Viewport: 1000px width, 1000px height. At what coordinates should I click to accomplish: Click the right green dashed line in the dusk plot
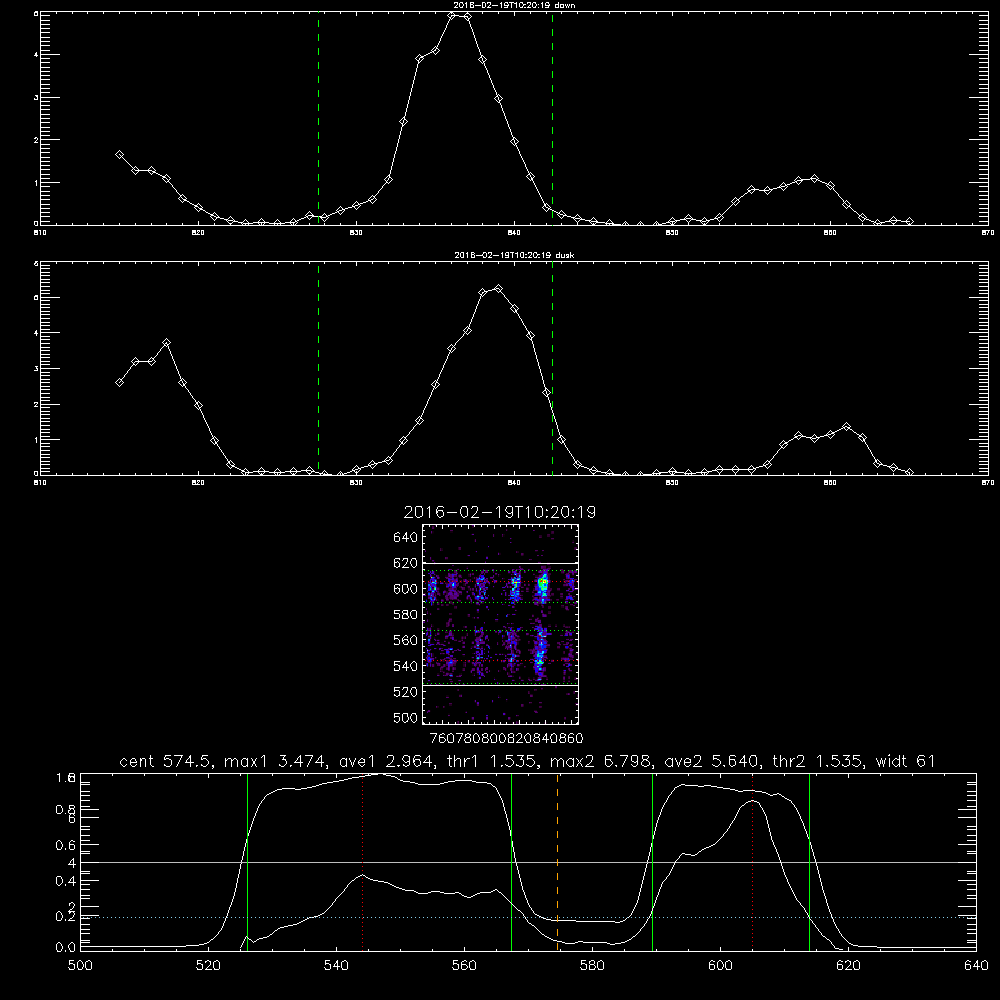click(552, 368)
